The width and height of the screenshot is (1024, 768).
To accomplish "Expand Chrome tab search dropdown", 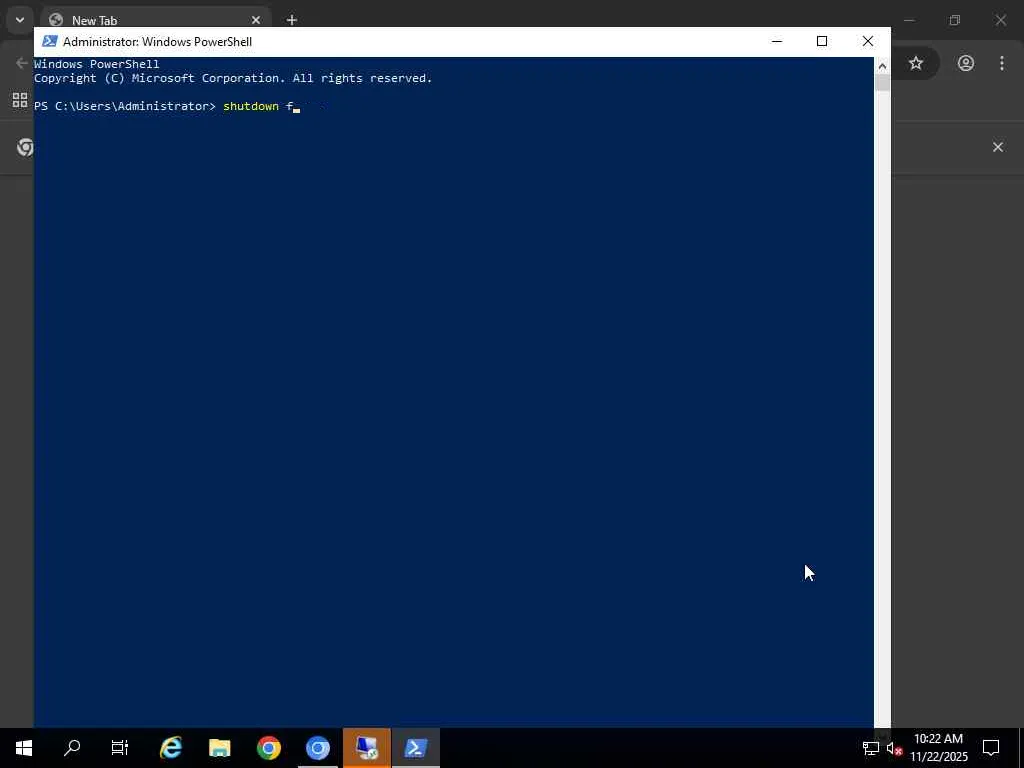I will point(20,20).
